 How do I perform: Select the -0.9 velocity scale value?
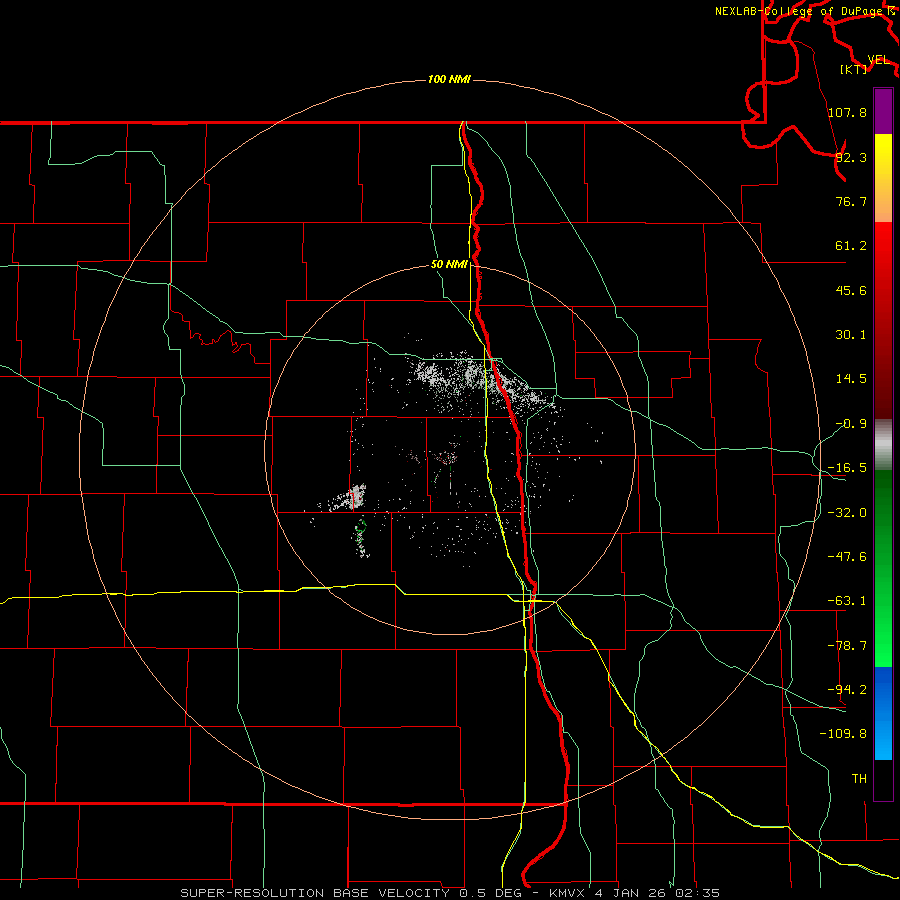click(x=851, y=424)
